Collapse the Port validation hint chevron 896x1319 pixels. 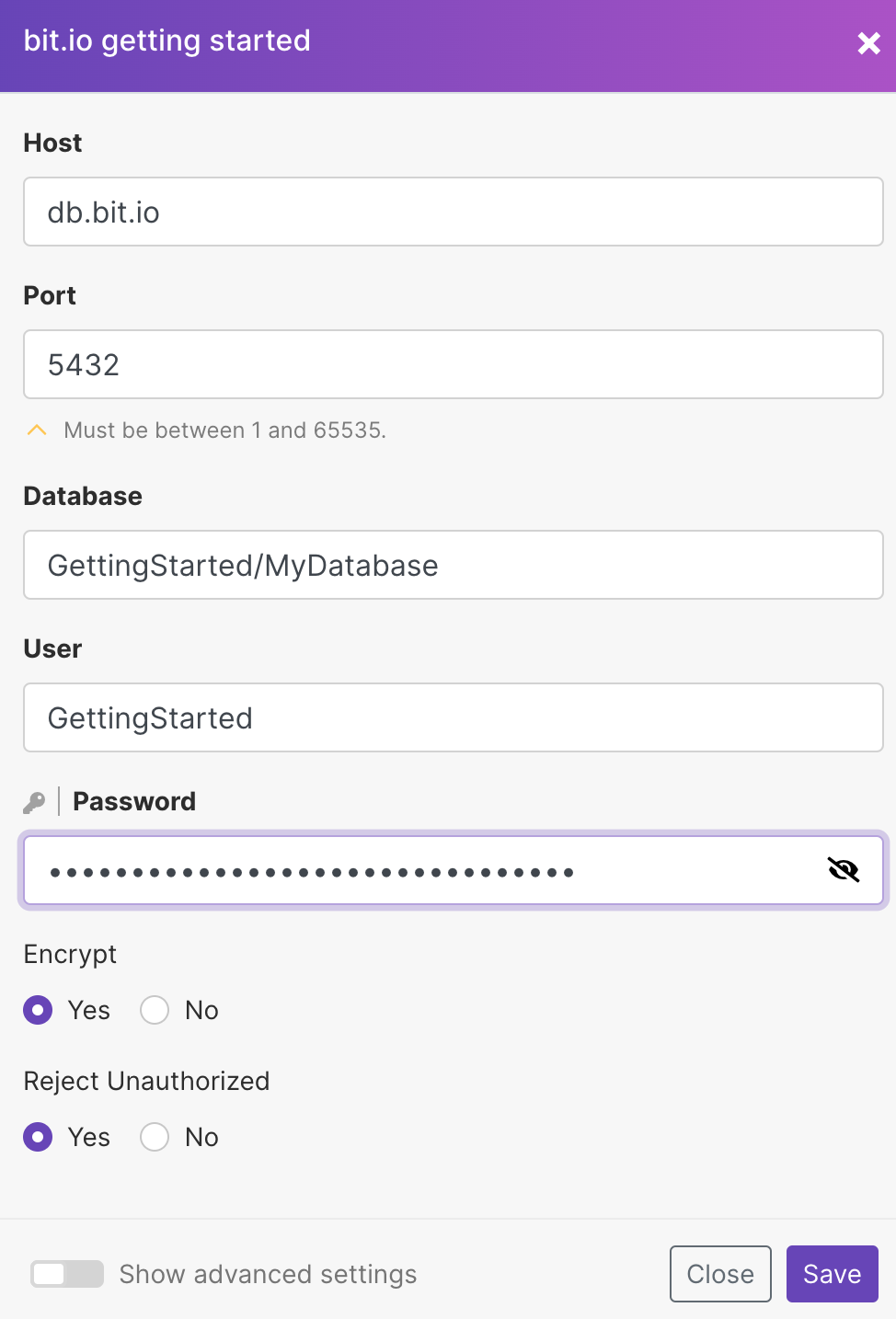pyautogui.click(x=37, y=430)
